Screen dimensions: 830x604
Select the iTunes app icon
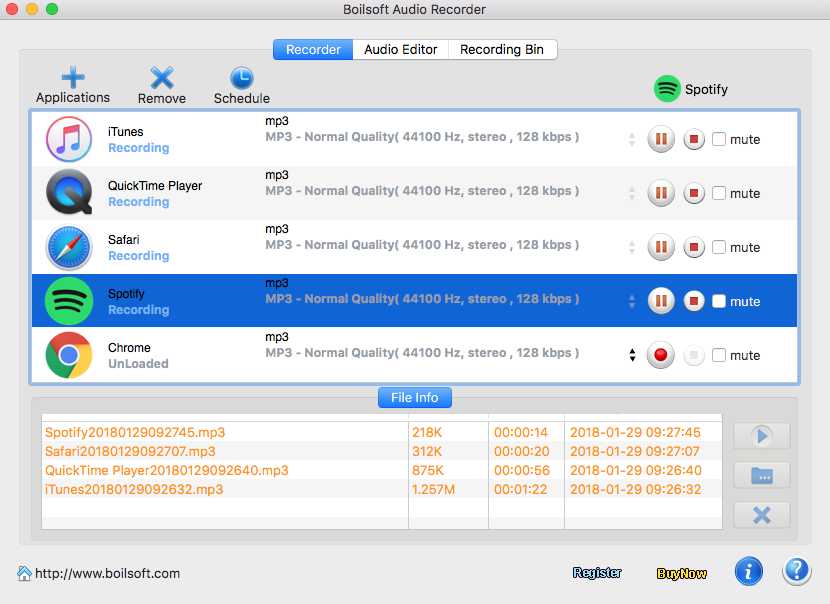[69, 139]
